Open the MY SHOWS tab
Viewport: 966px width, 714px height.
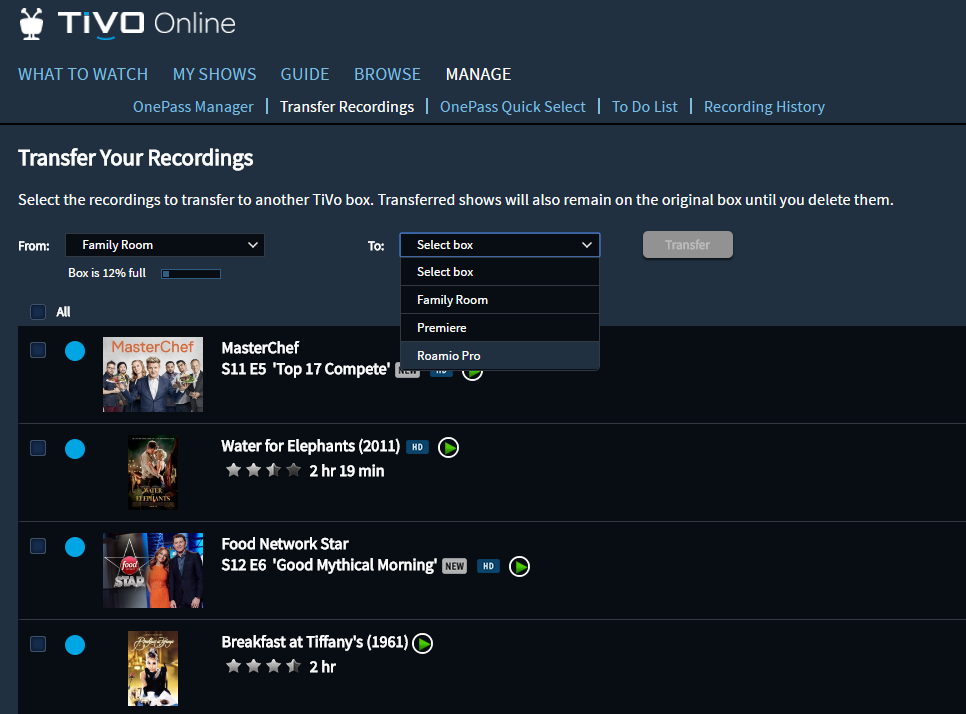(x=214, y=75)
